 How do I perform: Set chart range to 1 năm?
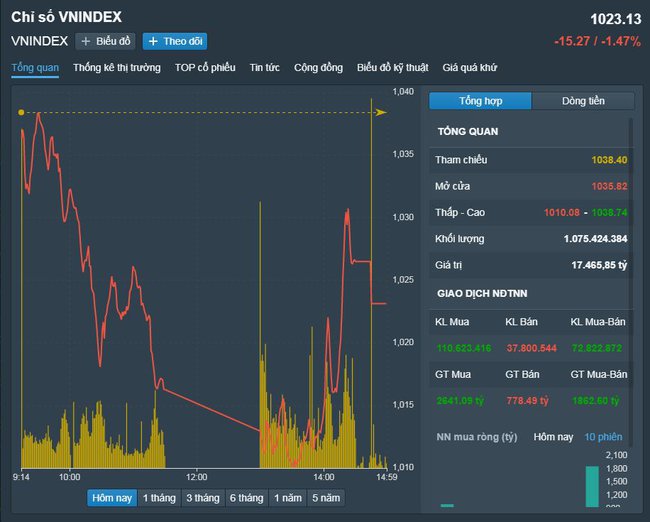point(288,498)
